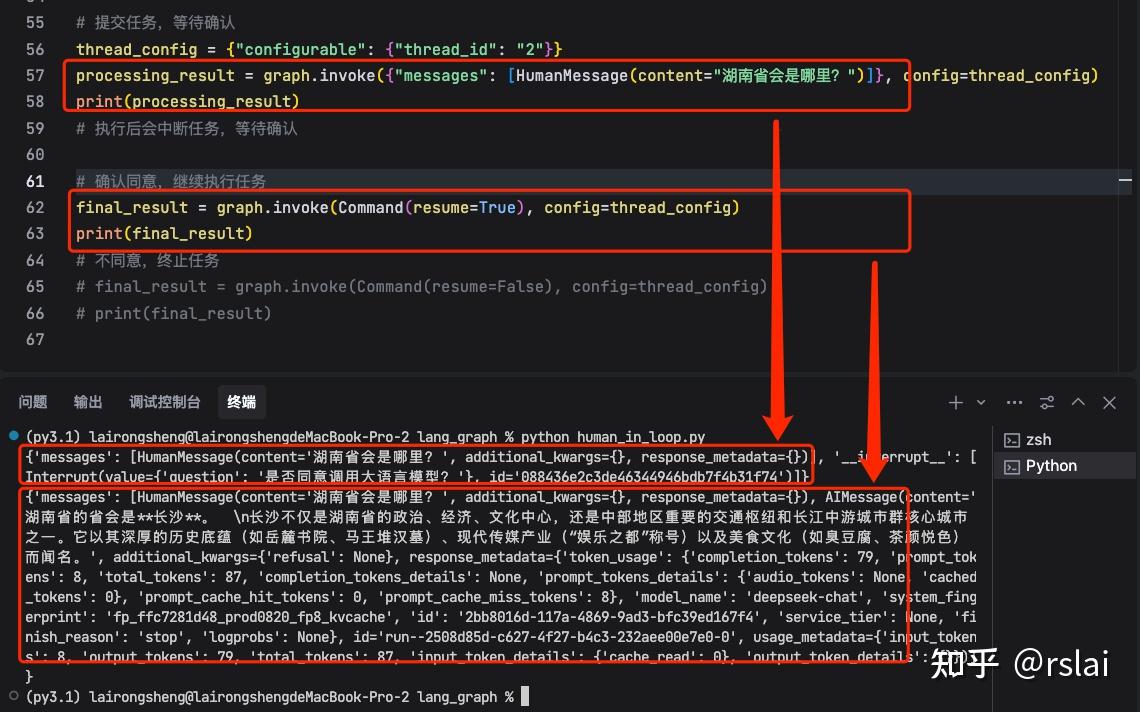Click the hollow prompt marker on last line

click(13, 696)
